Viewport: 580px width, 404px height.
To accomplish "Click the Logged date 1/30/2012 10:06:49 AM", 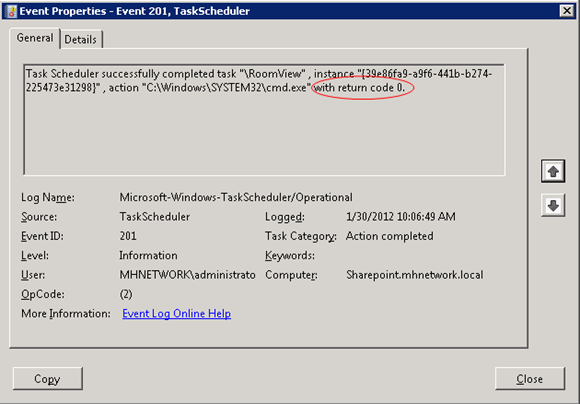I will [401, 217].
